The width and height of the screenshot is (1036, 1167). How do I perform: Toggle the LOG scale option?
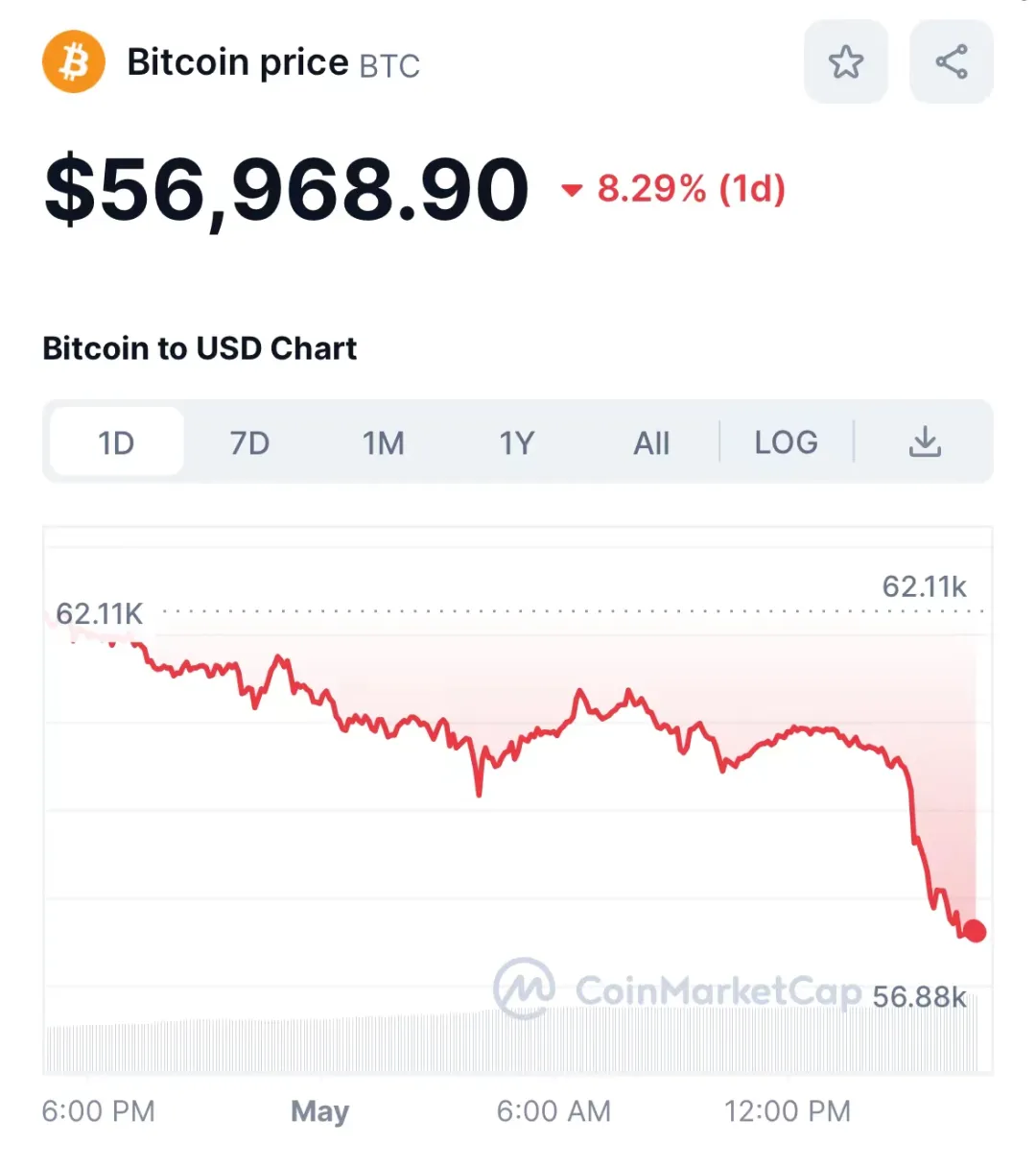tap(786, 442)
